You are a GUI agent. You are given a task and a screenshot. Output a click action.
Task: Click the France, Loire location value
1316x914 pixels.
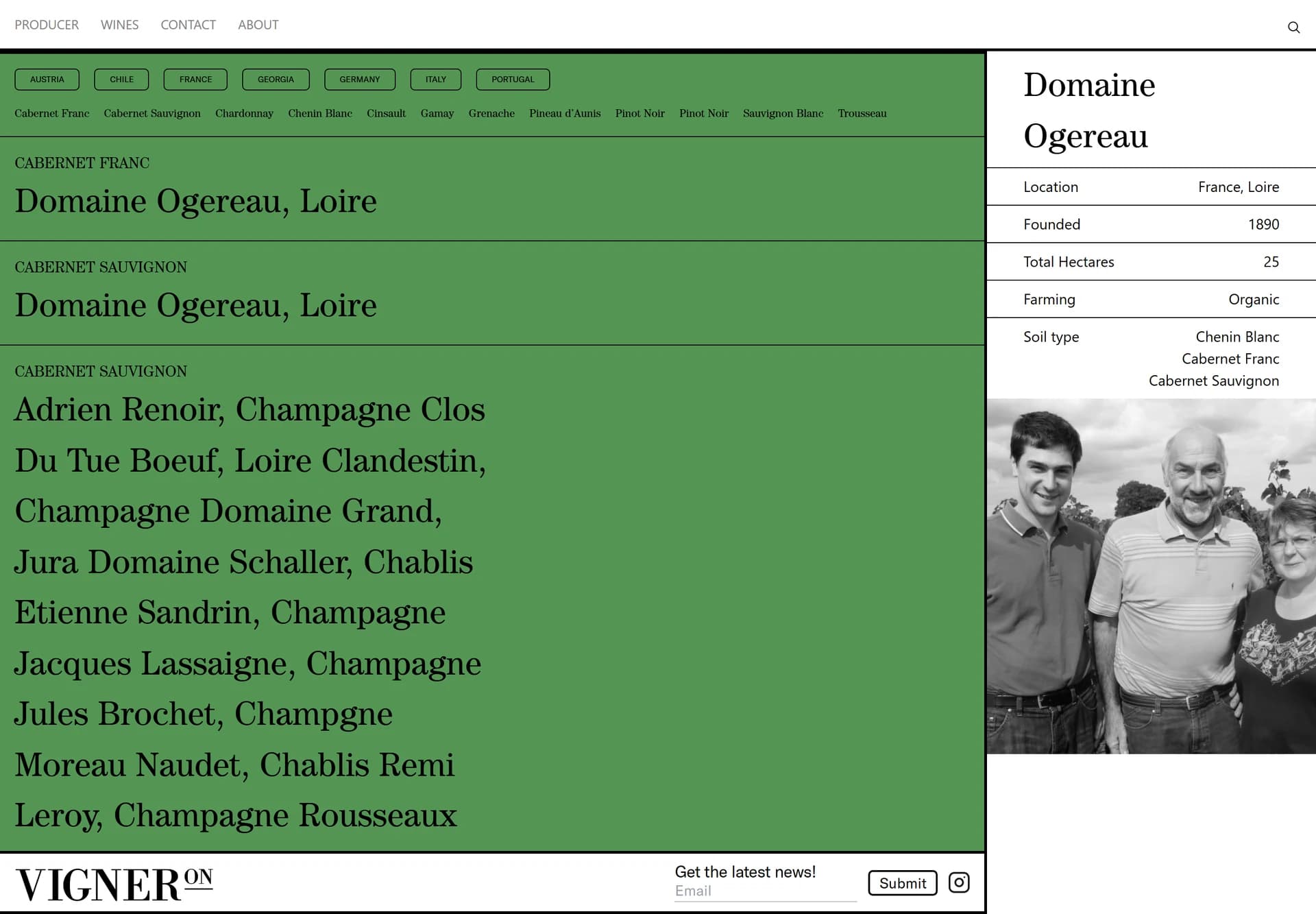click(1238, 187)
